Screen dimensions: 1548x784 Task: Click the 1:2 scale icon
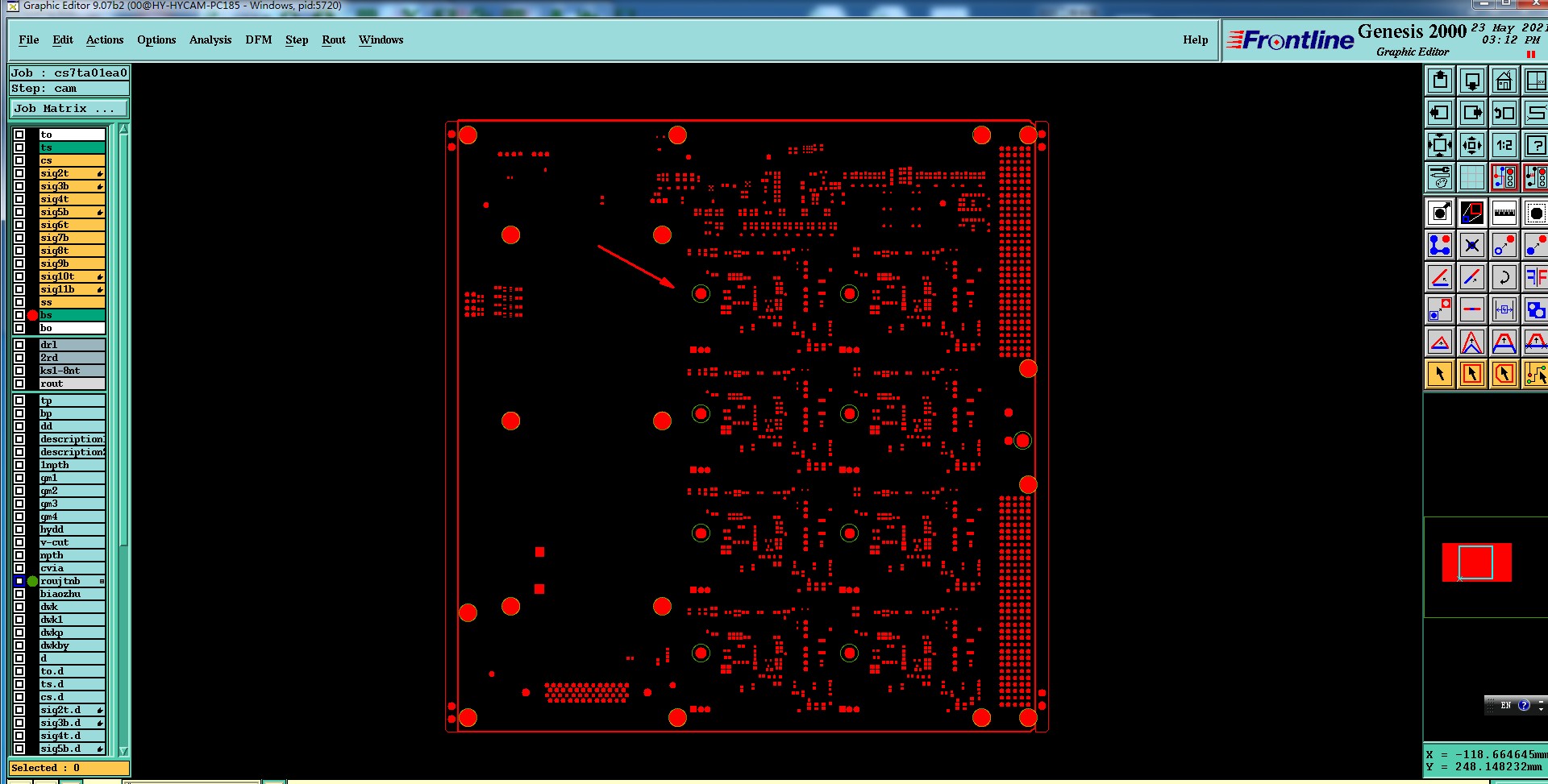(1504, 145)
